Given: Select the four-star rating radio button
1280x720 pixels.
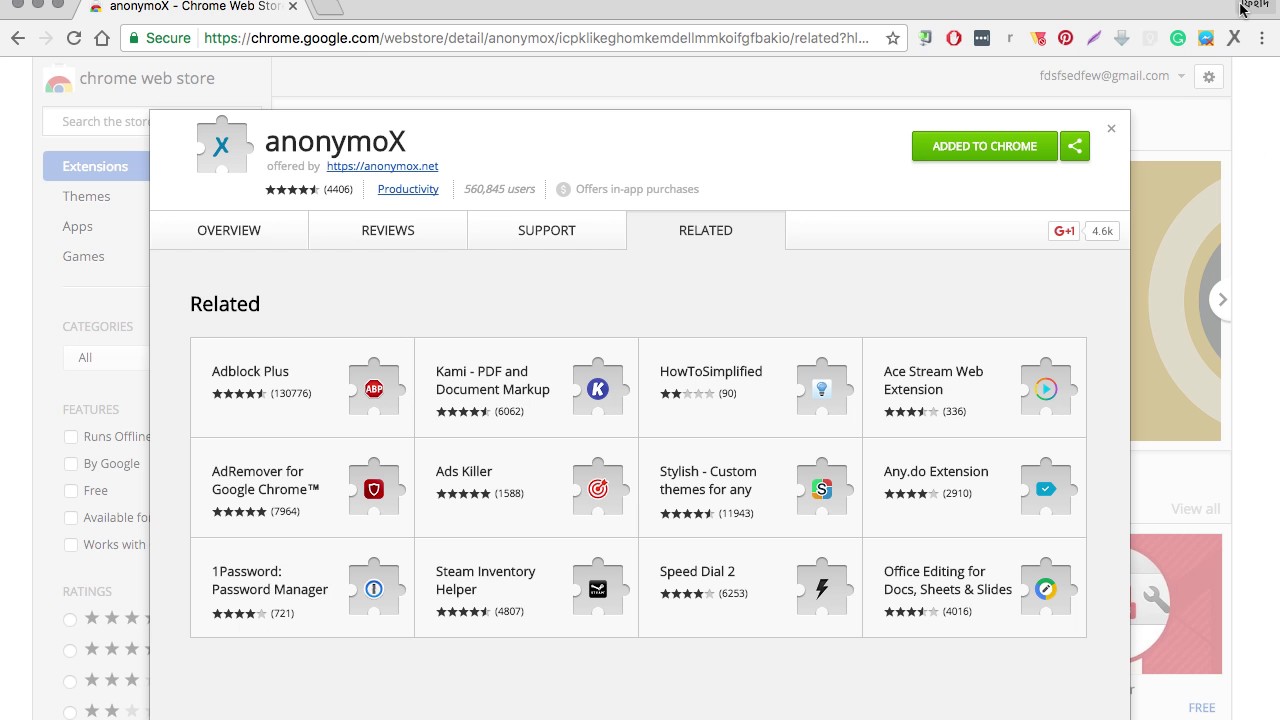Looking at the screenshot, I should 70,650.
